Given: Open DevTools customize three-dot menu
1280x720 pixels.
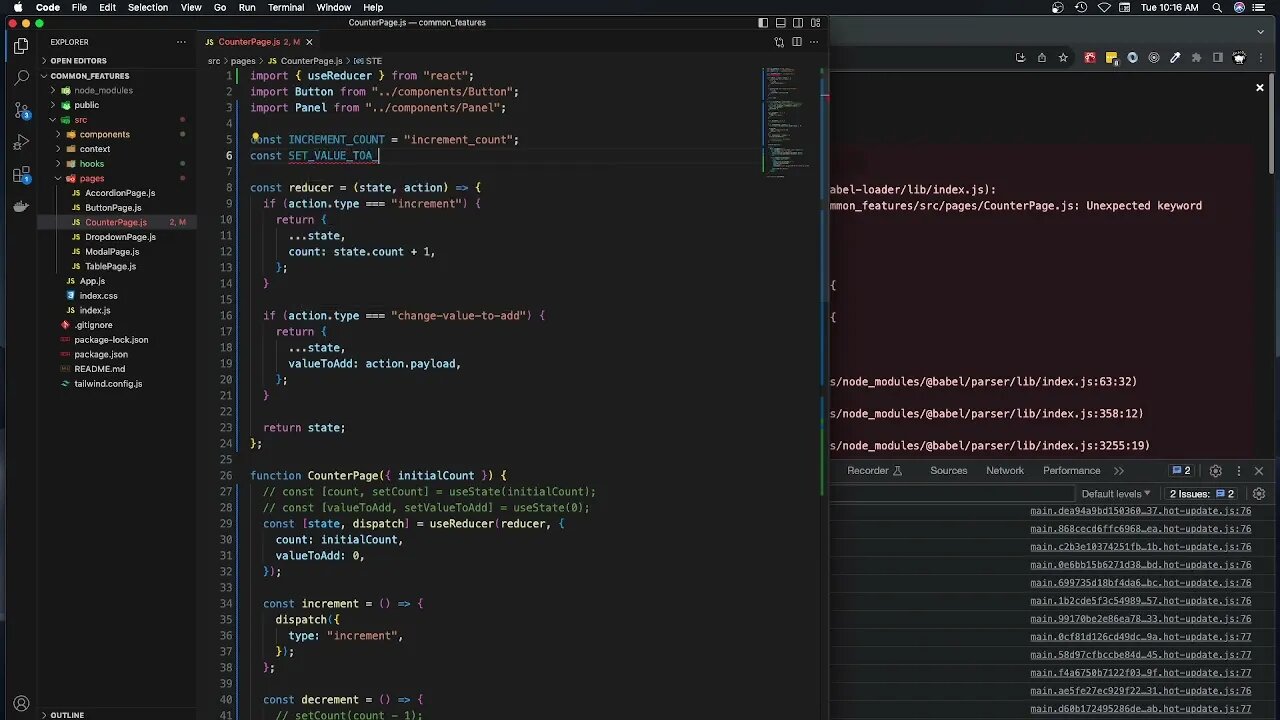Looking at the screenshot, I should tap(1238, 471).
